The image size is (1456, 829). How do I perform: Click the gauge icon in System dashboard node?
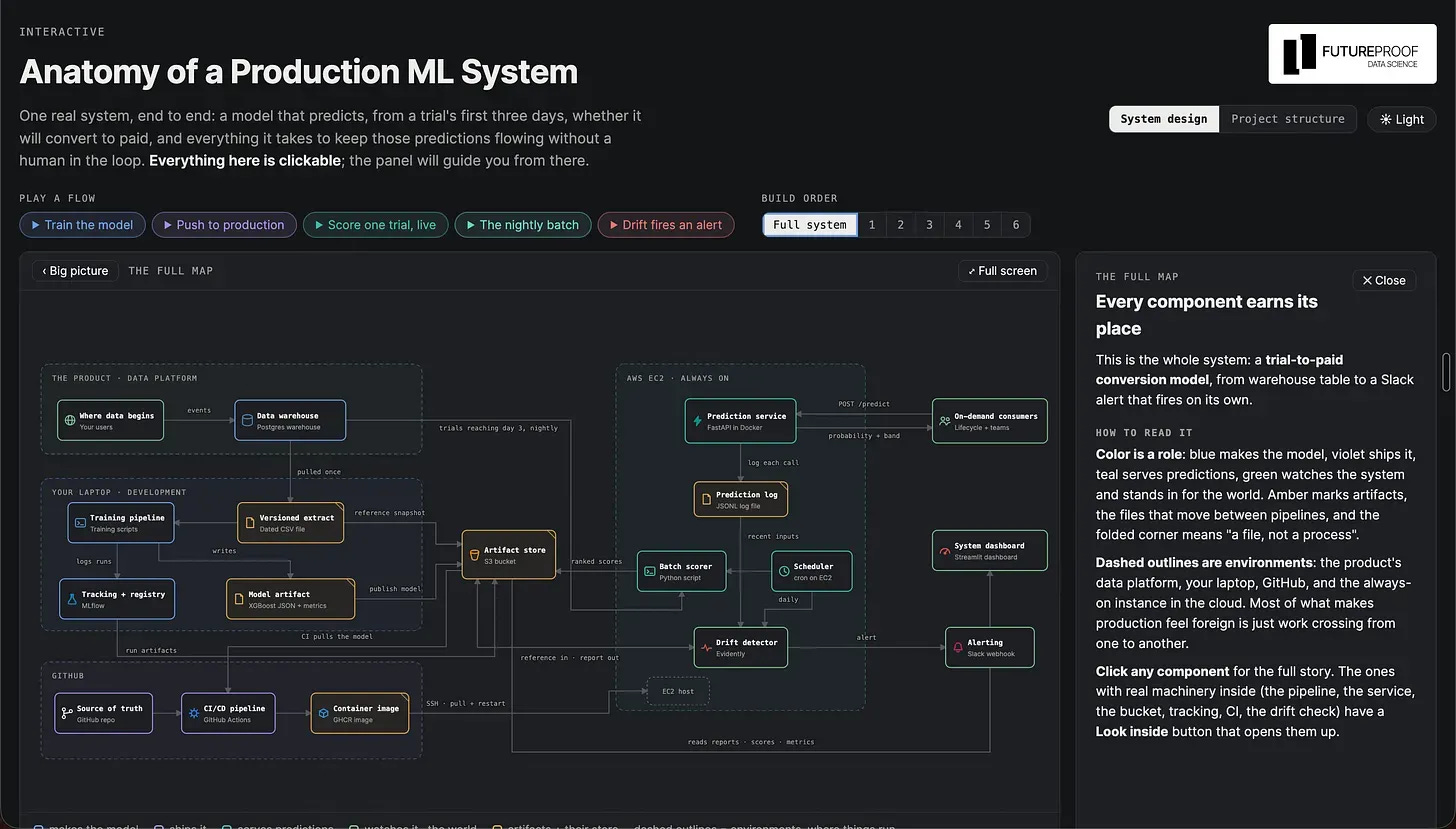pyautogui.click(x=944, y=551)
